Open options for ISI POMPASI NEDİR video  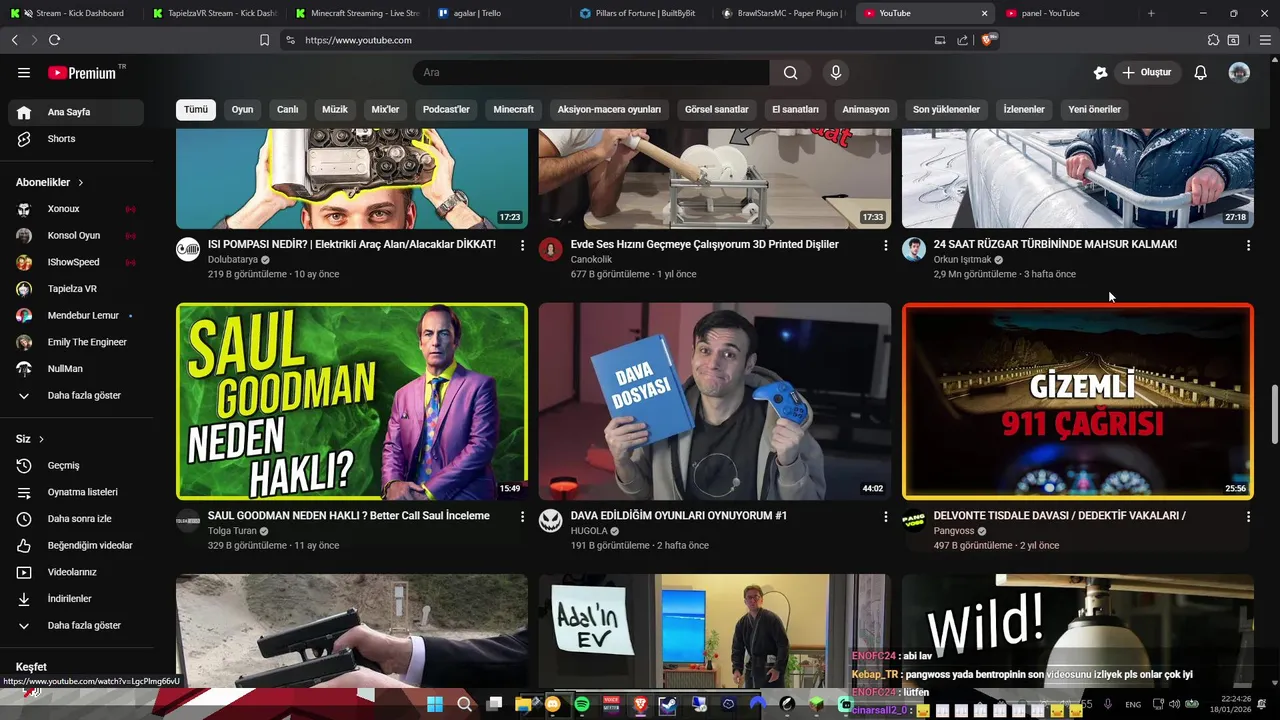522,245
